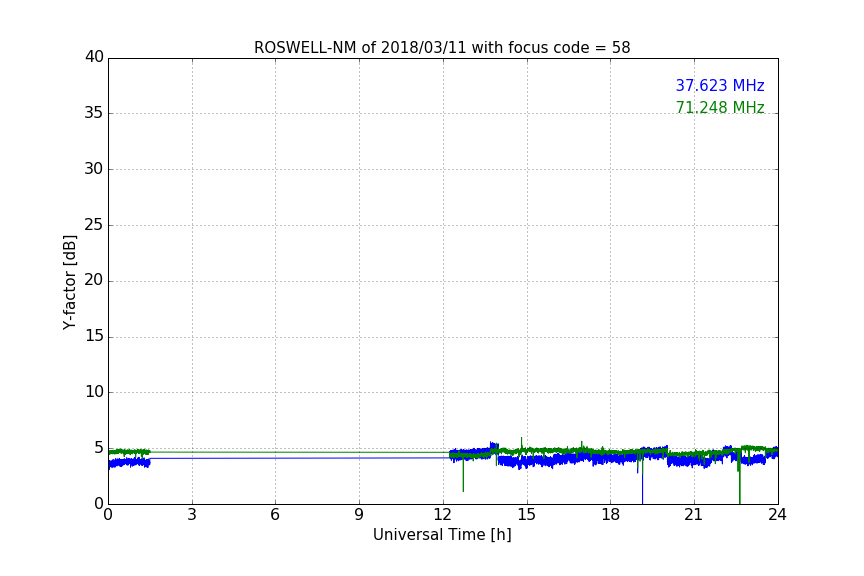
Task: Click the x-axis tick label '3'
Action: click(192, 515)
